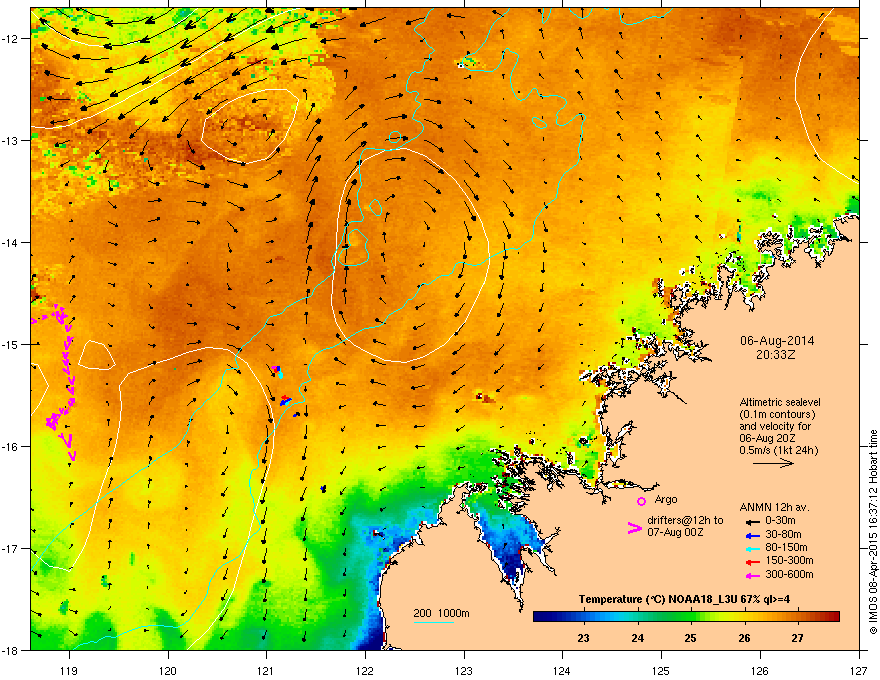Click the 0.5m/s velocity scale arrow
This screenshot has width=880, height=680.
tap(773, 463)
